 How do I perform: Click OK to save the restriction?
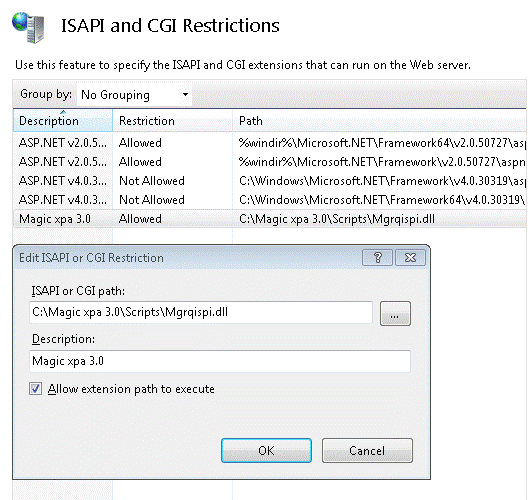pos(266,451)
